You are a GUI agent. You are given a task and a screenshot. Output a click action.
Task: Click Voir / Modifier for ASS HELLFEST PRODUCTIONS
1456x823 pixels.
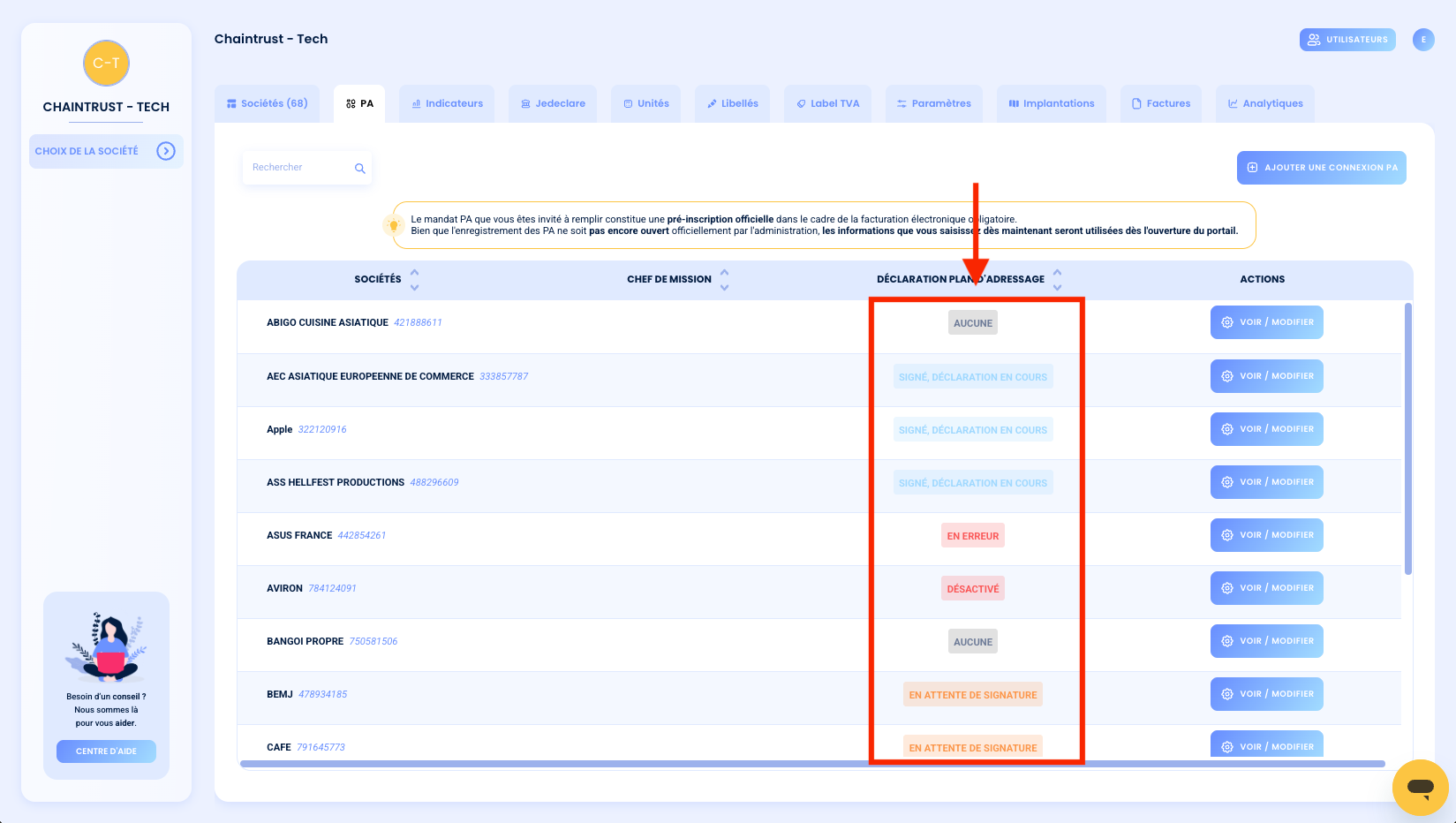pyautogui.click(x=1267, y=482)
